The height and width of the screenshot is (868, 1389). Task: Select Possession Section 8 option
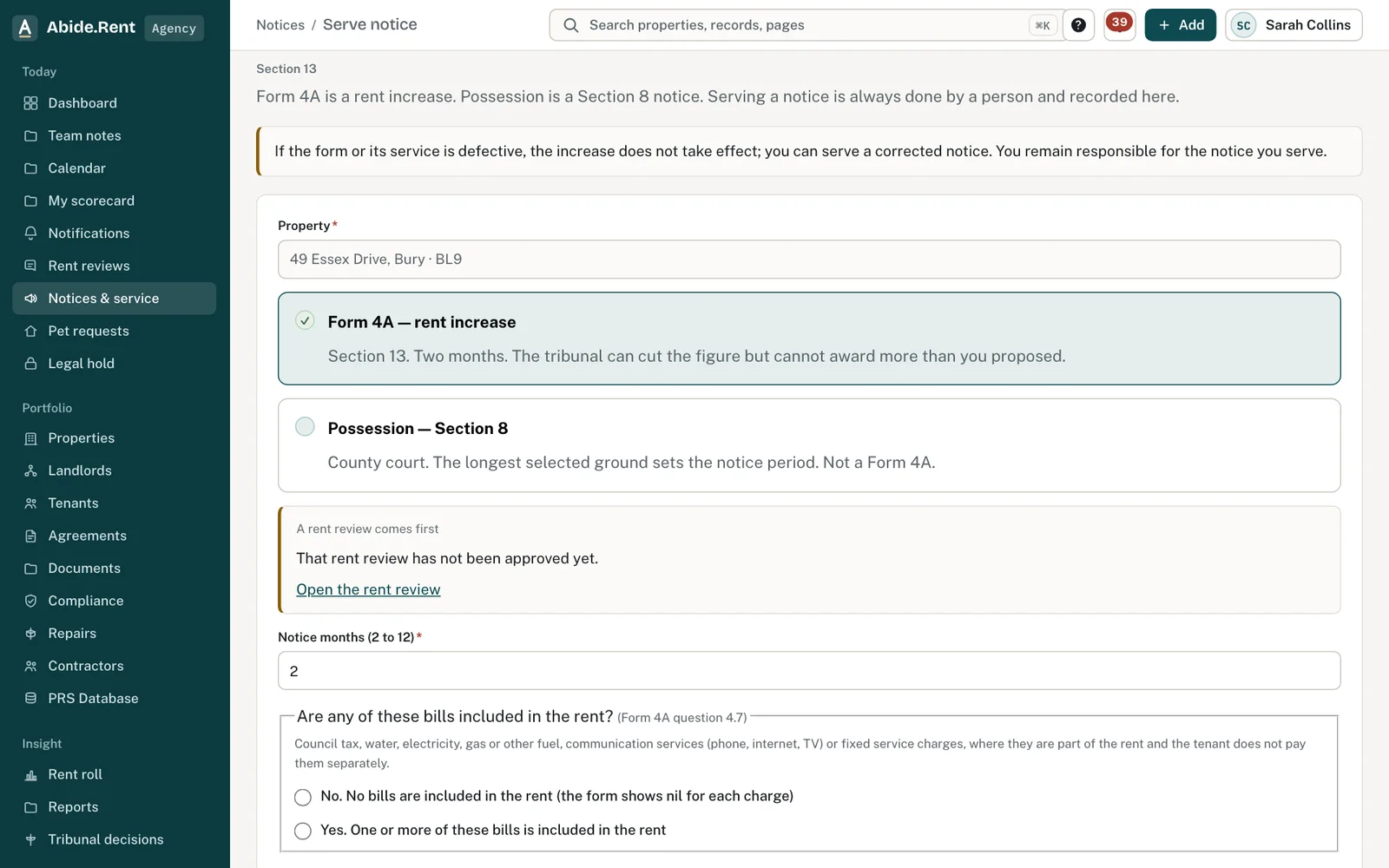click(809, 445)
